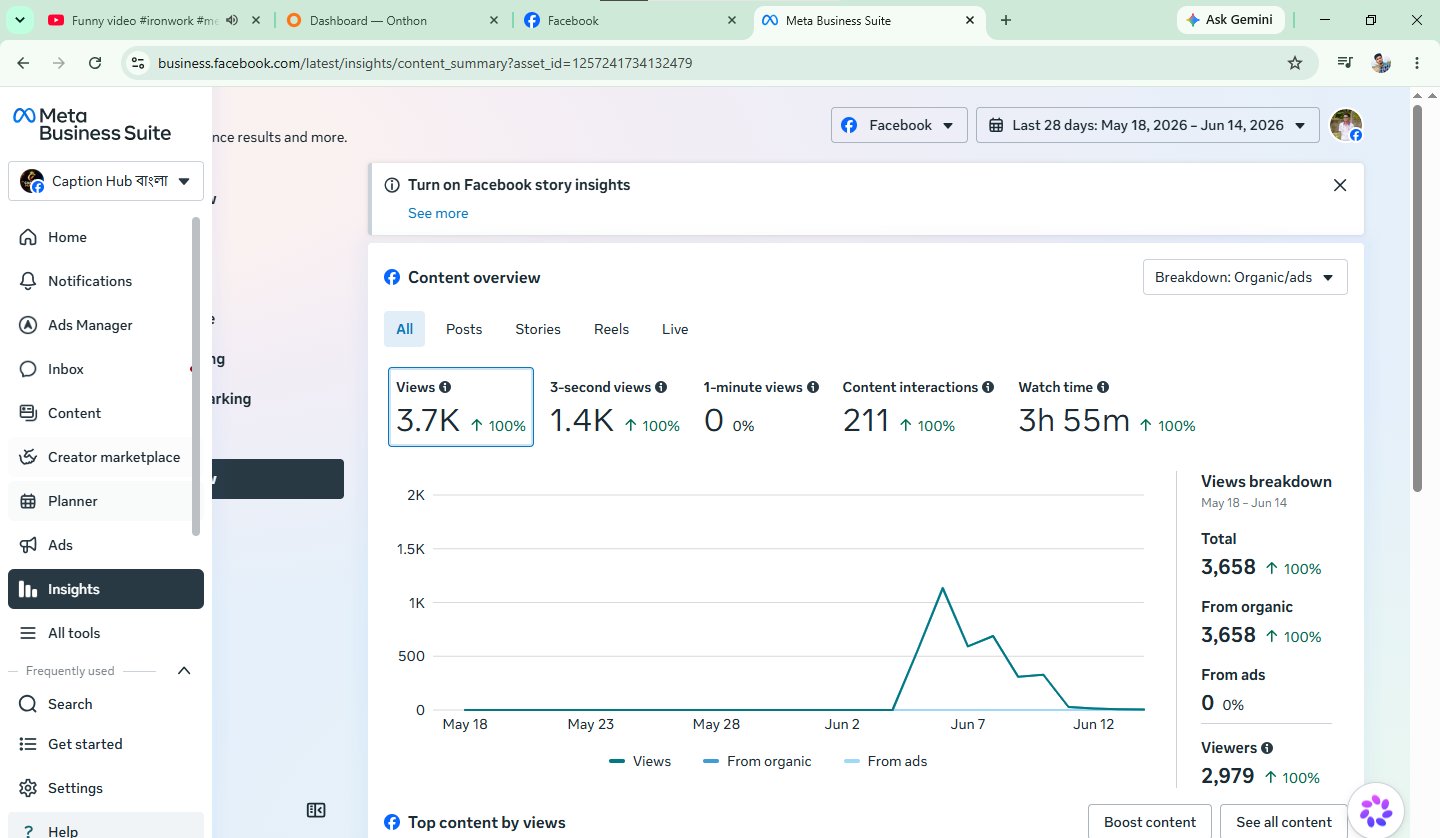Click the purple flower assistant icon
The height and width of the screenshot is (838, 1440).
1376,810
